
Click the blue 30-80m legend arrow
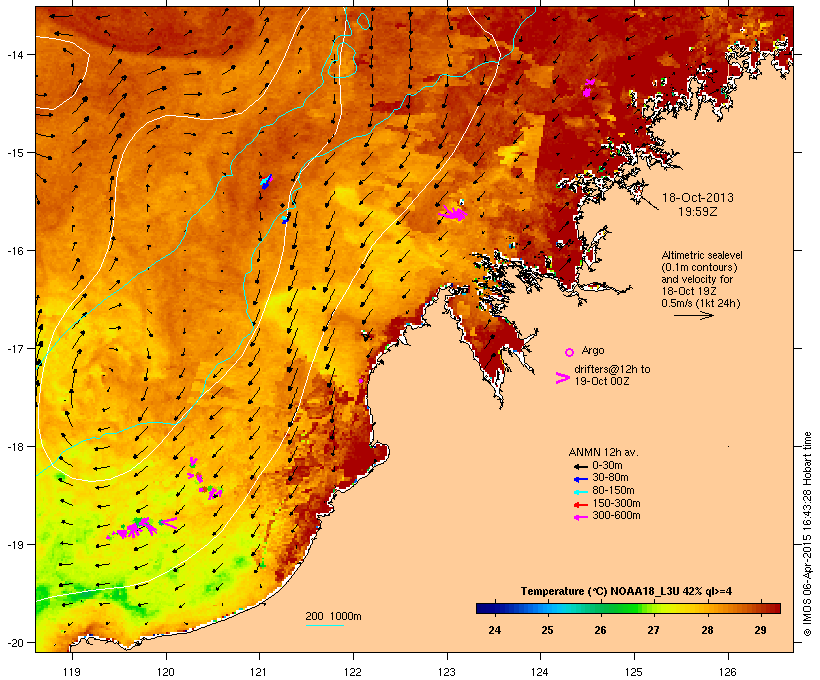[x=580, y=479]
